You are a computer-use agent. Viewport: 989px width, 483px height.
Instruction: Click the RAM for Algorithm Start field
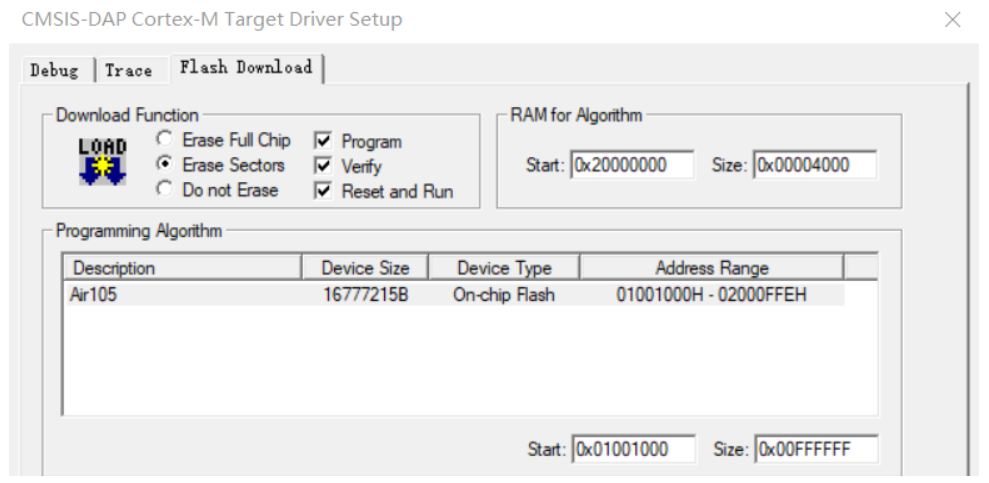(x=632, y=165)
